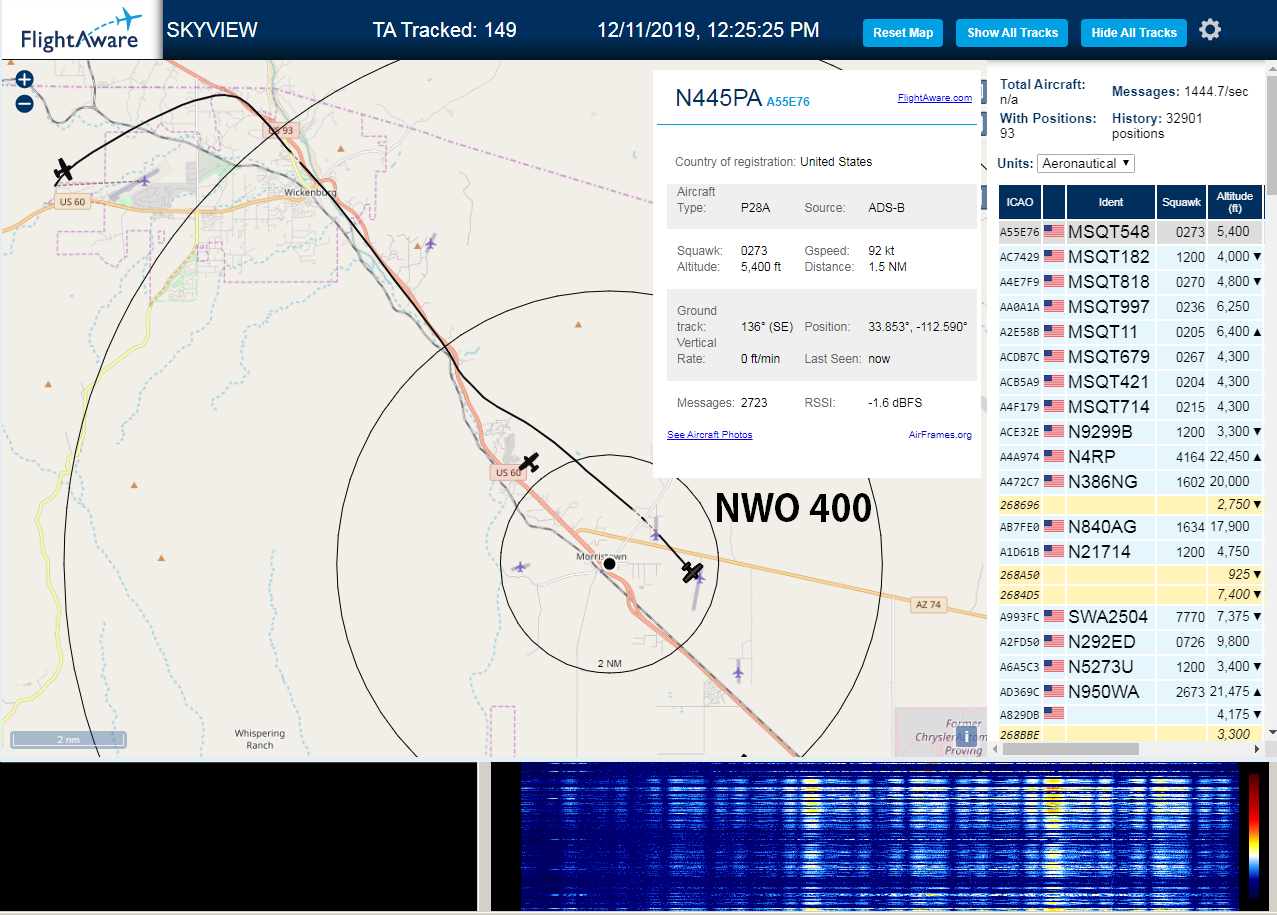
Task: Select the black aircraft icon near Wickenburg west end
Action: [x=64, y=170]
